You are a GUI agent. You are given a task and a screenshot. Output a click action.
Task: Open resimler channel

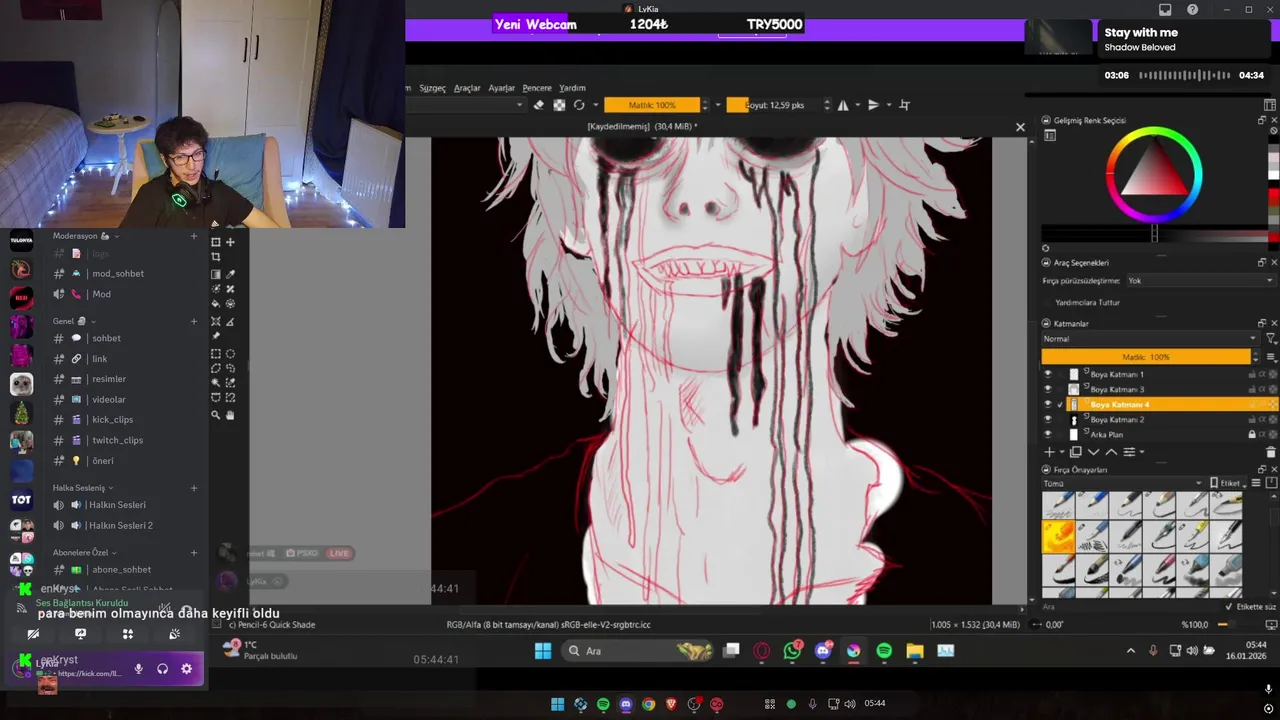(x=109, y=379)
